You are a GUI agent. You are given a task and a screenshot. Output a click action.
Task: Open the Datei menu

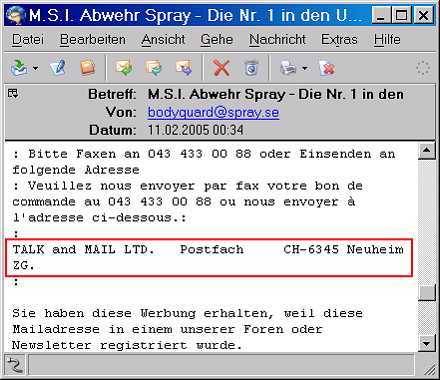(x=28, y=40)
